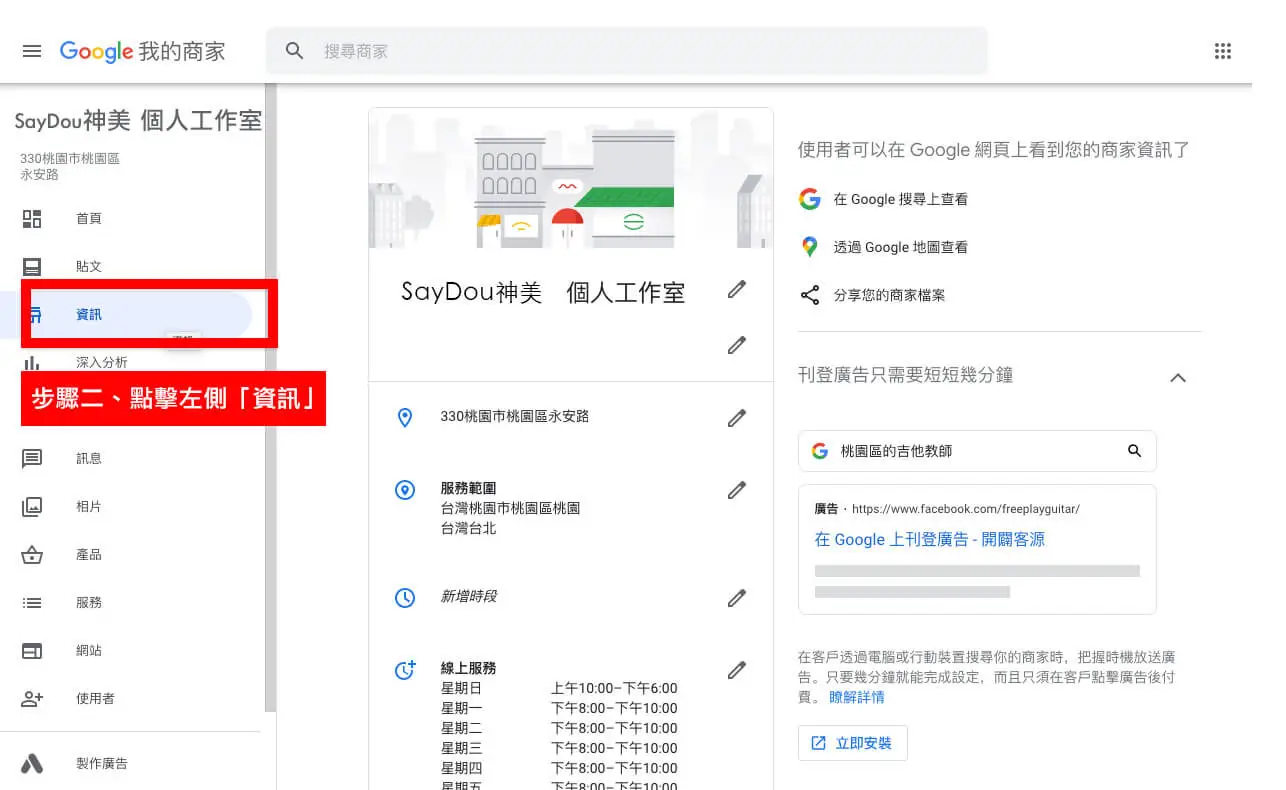This screenshot has width=1286, height=790.
Task: Click the 使用者 add-person icon
Action: pyautogui.click(x=32, y=698)
